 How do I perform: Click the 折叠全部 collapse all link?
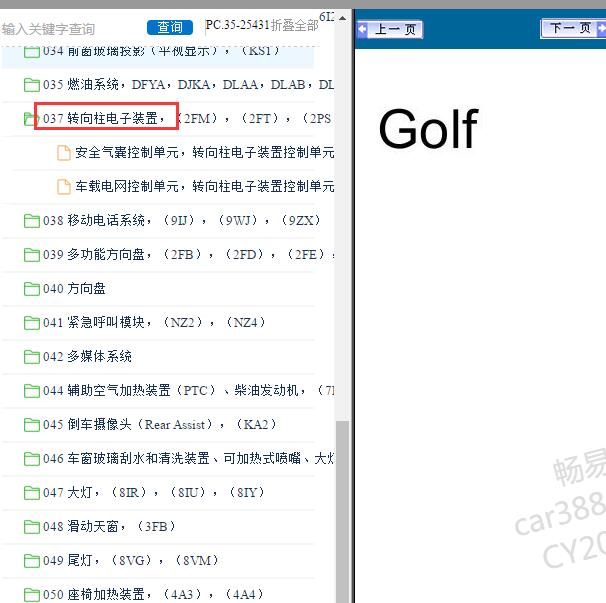pyautogui.click(x=294, y=25)
